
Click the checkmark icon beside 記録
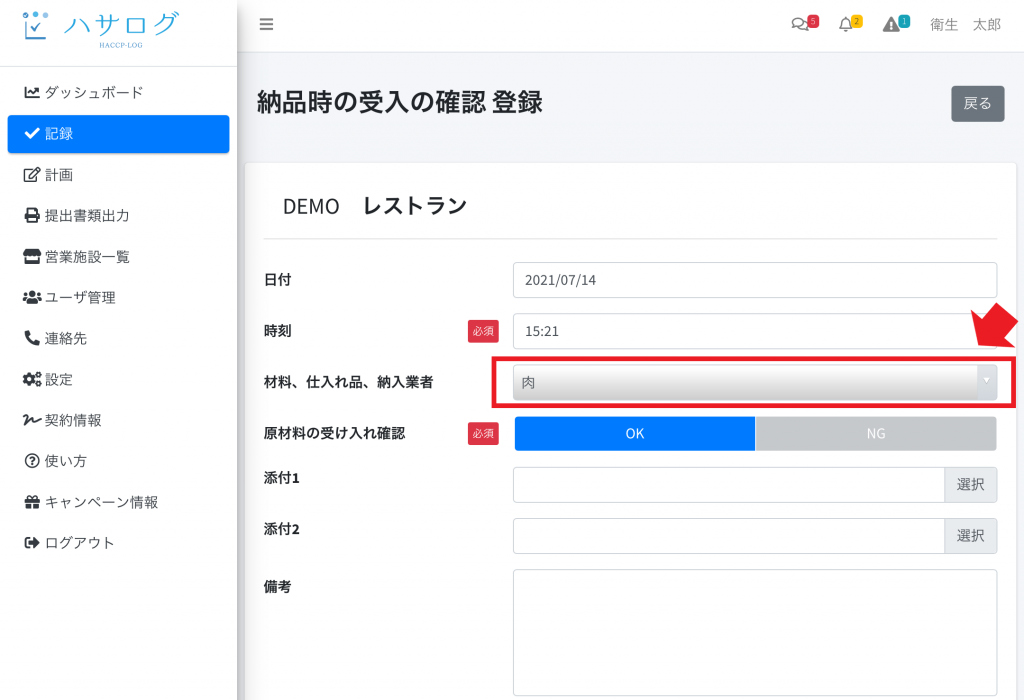click(31, 134)
